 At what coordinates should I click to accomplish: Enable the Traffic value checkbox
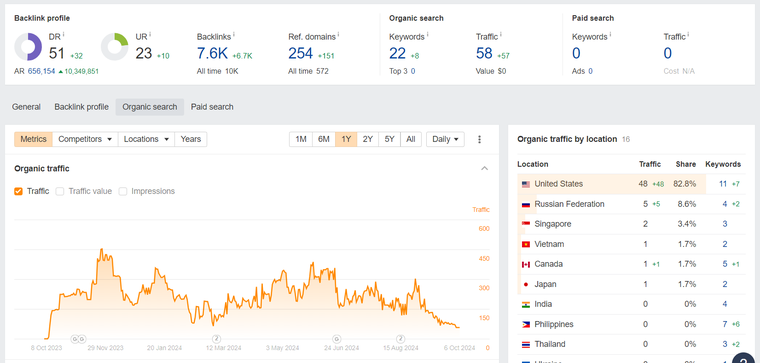click(60, 191)
